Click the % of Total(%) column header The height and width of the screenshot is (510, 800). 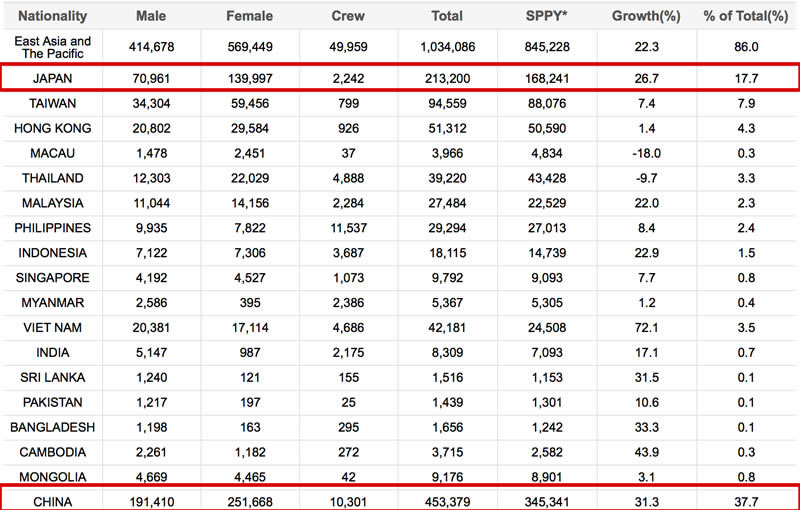click(745, 16)
